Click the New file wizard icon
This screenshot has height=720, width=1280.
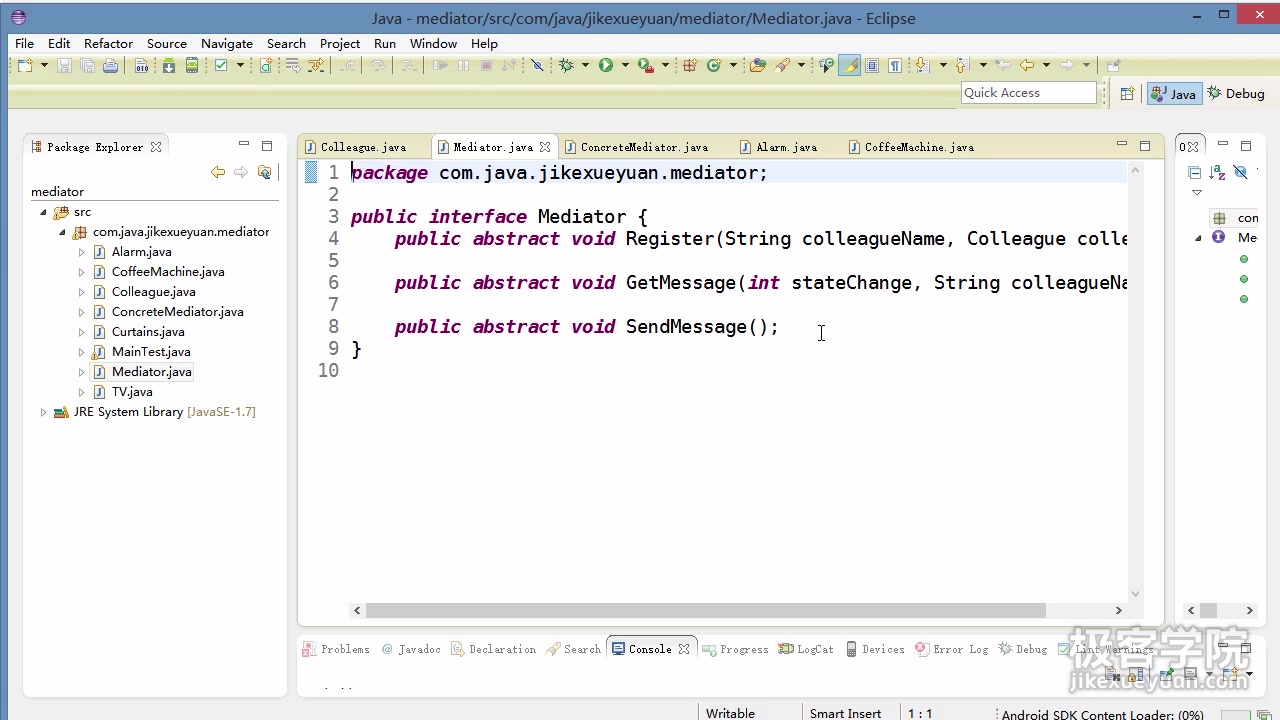tap(25, 65)
